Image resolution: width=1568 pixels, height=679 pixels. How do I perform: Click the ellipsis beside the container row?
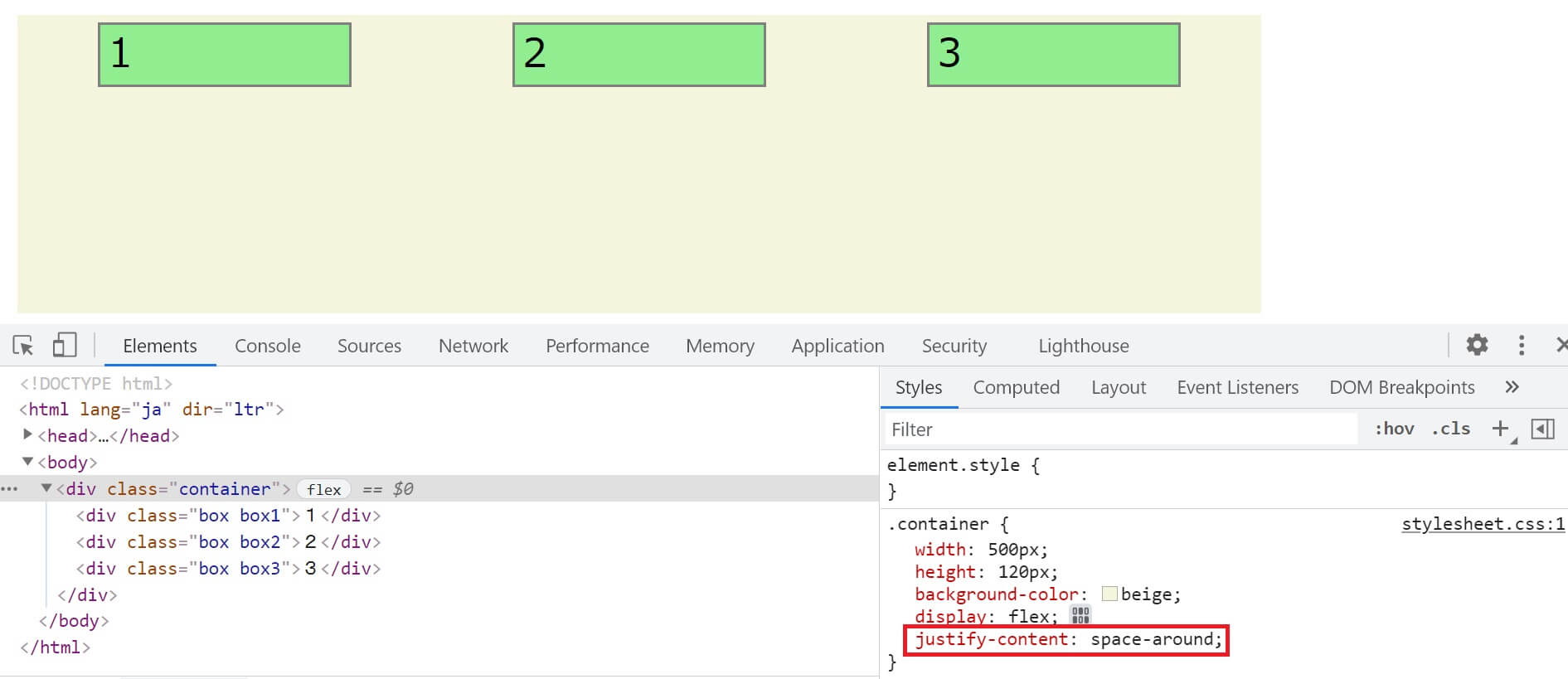[x=10, y=489]
